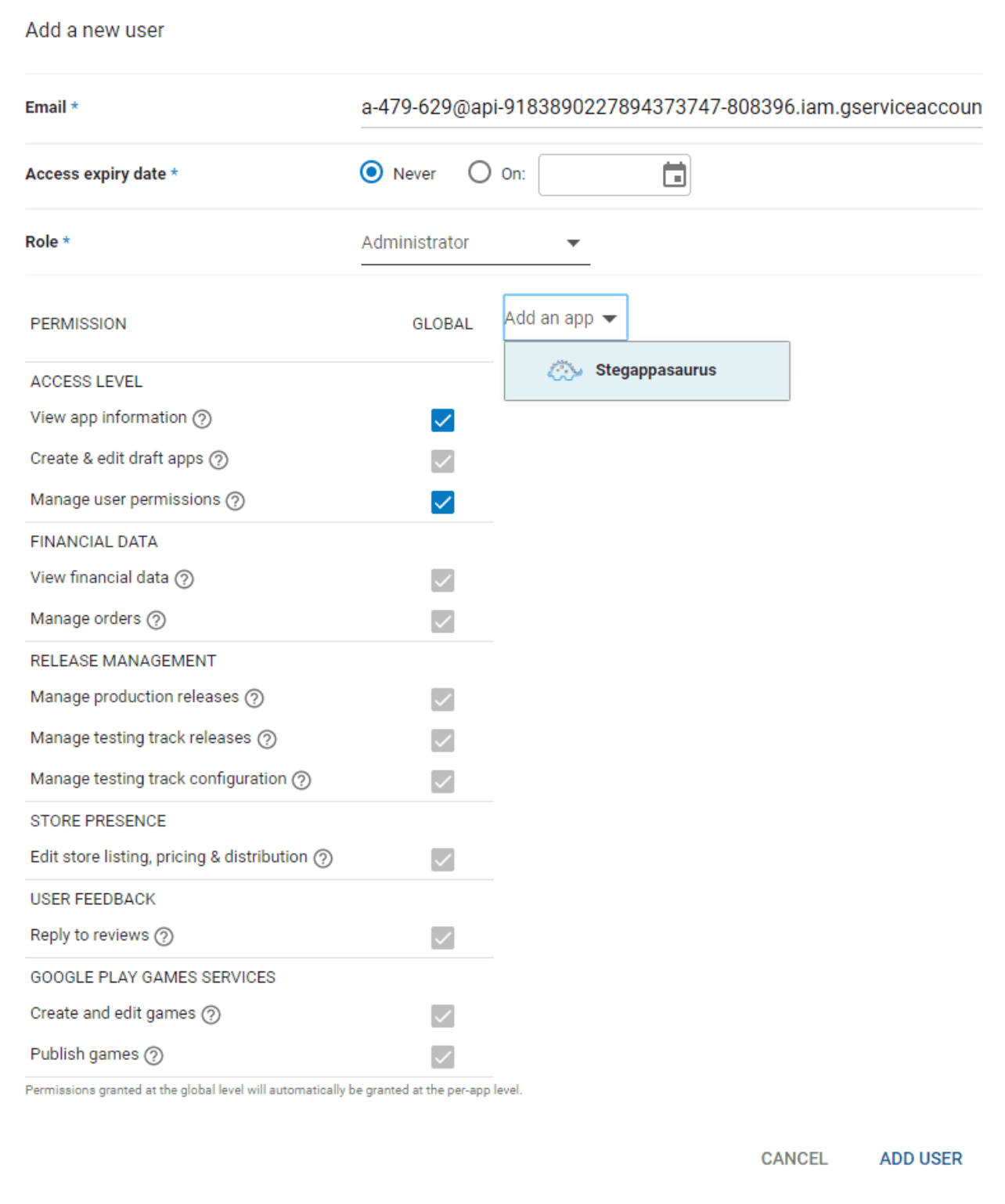Viewport: 1005px width, 1204px height.
Task: Click the CANCEL button
Action: pos(794,1159)
